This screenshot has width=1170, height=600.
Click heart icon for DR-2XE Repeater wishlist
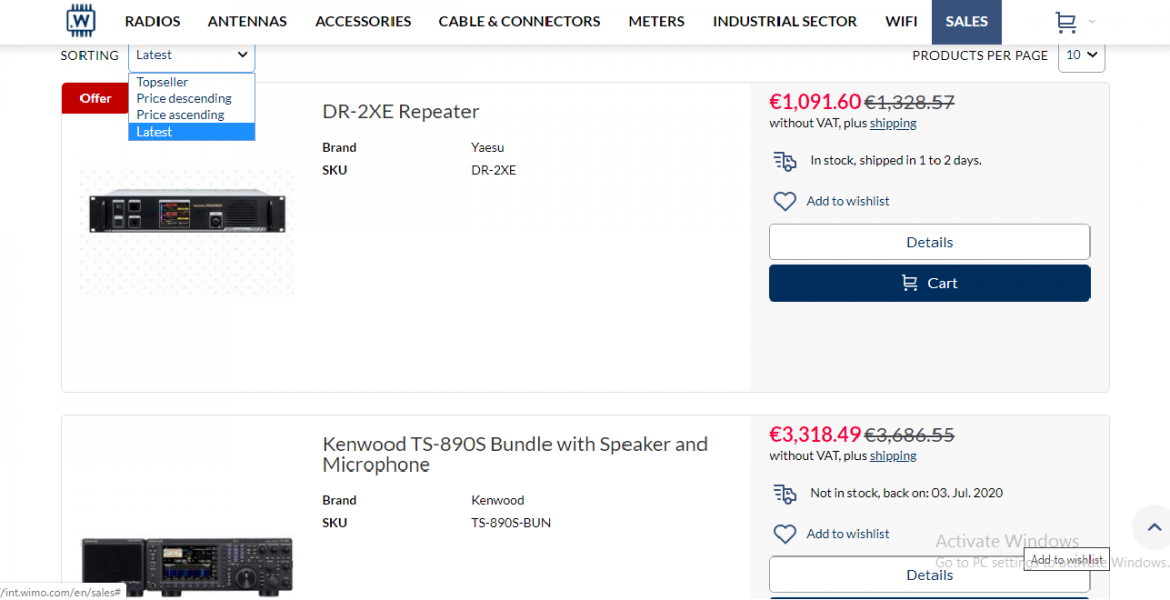point(785,201)
